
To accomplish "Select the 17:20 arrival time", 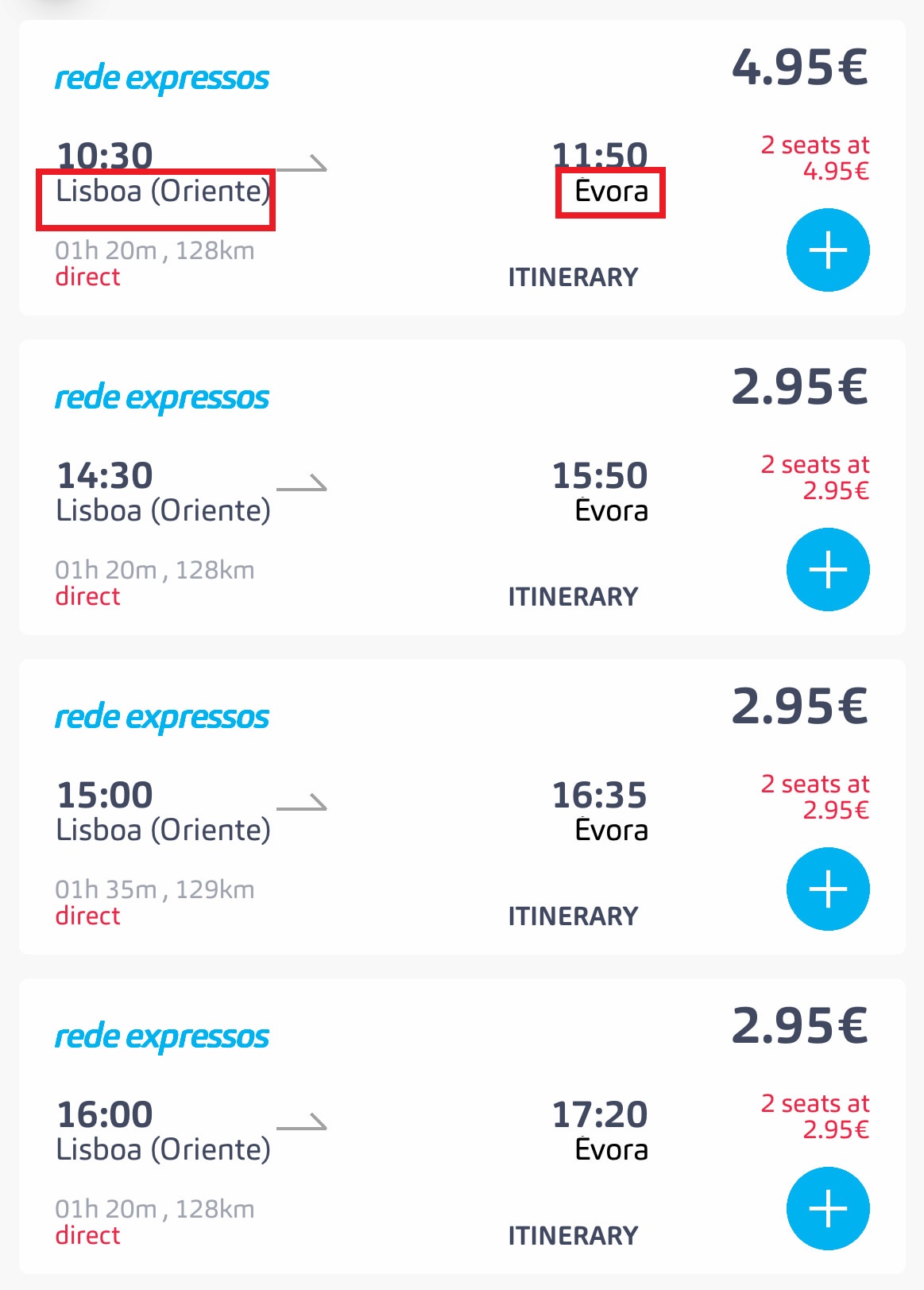I will pos(600,1114).
